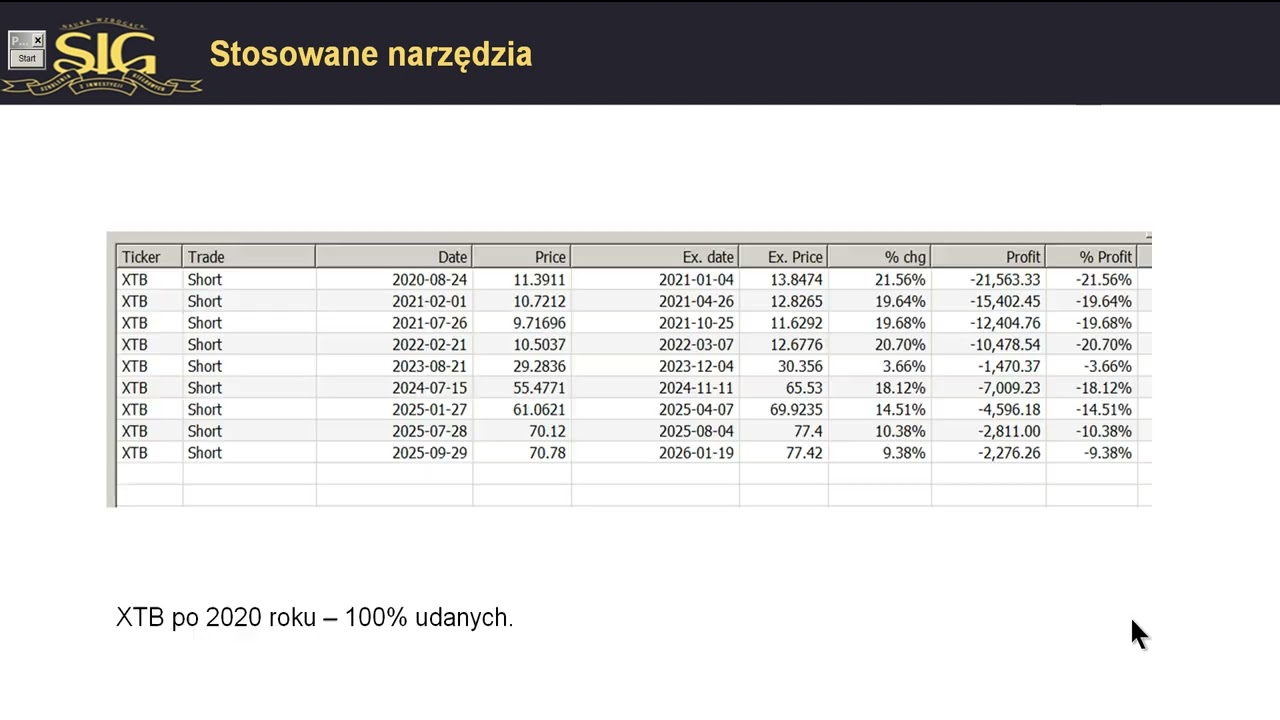This screenshot has width=1280, height=720.
Task: Select date cell 2025-07-28
Action: click(x=429, y=431)
